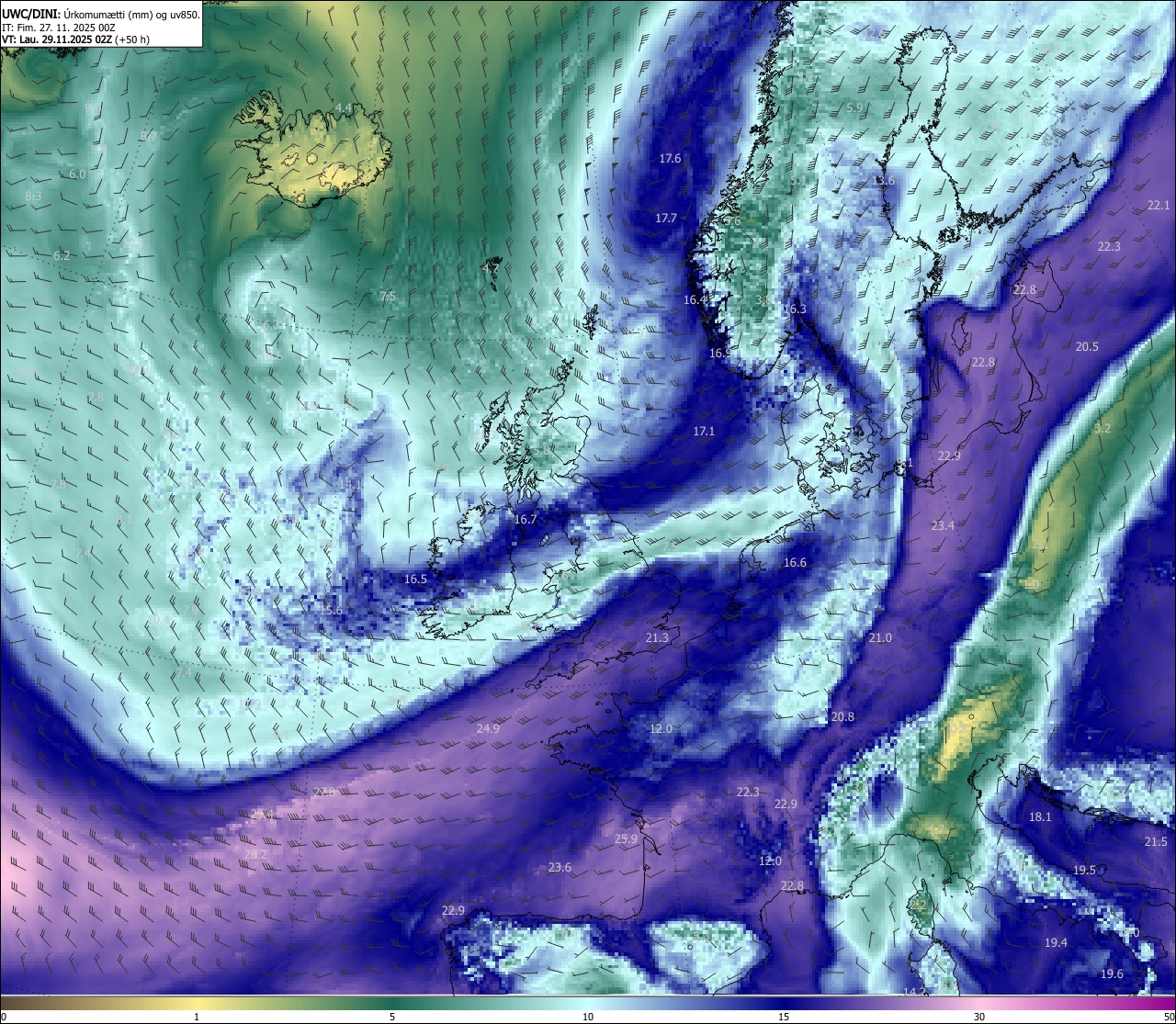Click the 23.4 value label
The width and height of the screenshot is (1176, 1024).
pos(943,525)
